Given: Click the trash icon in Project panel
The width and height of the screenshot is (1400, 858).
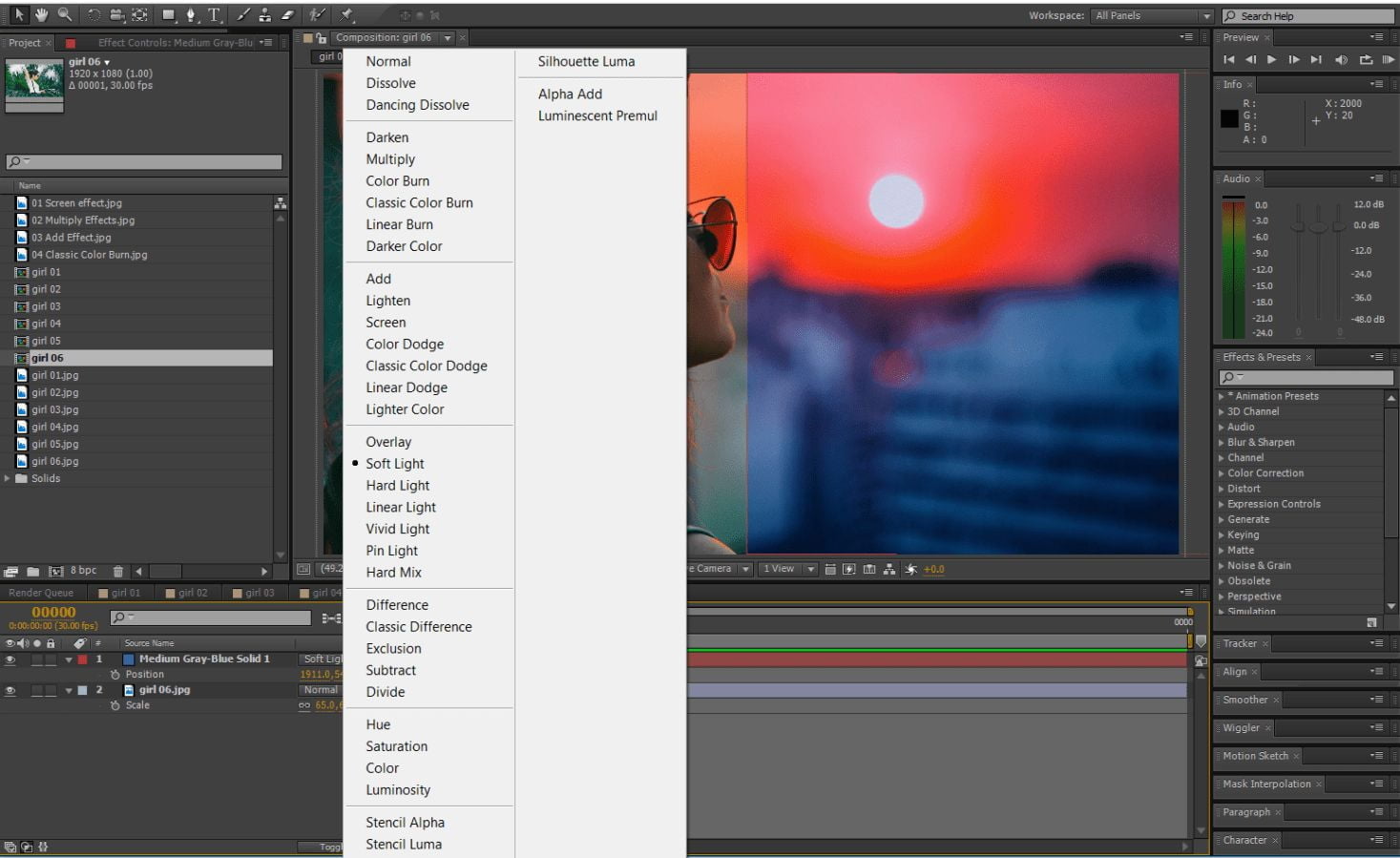Looking at the screenshot, I should pos(118,571).
